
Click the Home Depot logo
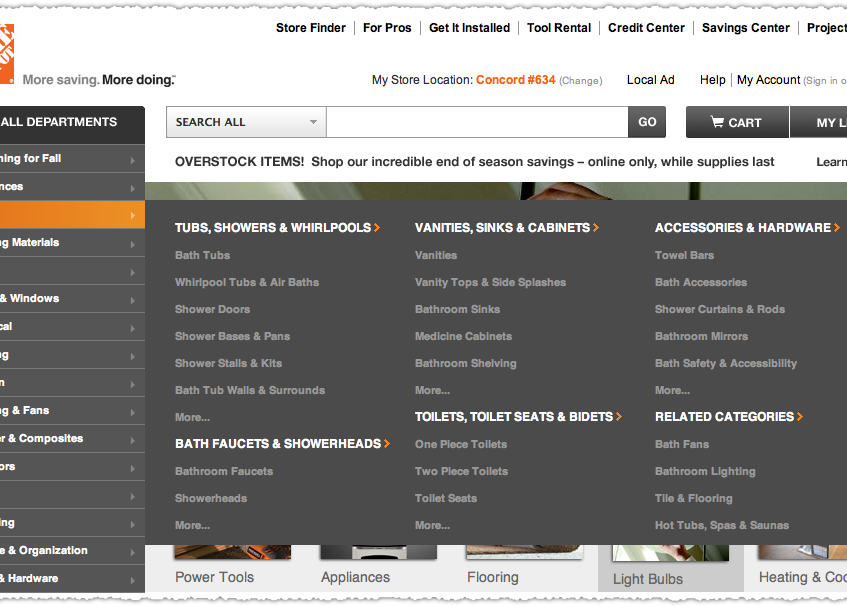[x=6, y=53]
